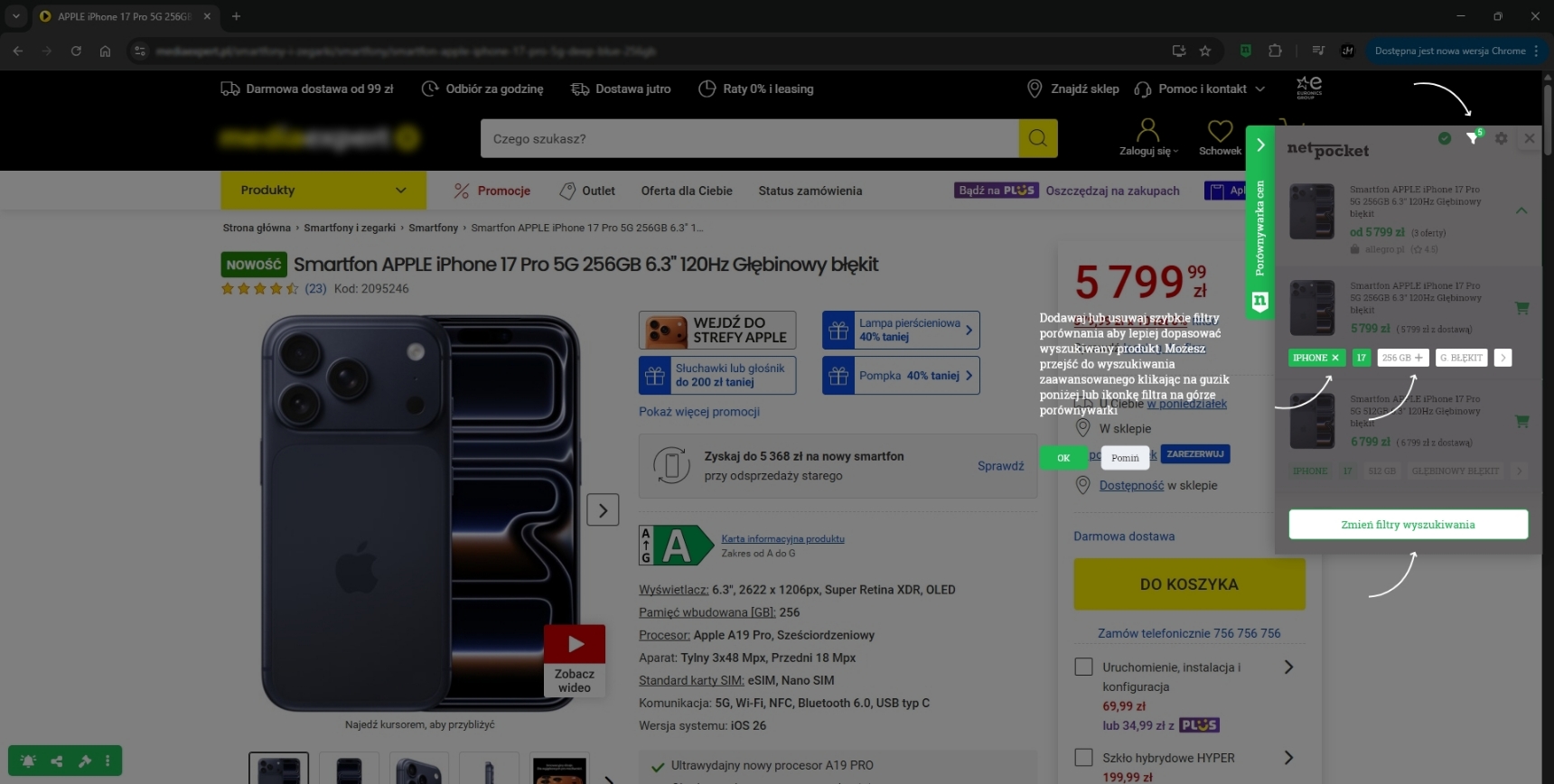This screenshot has width=1554, height=784.
Task: Open the Promocje menu item
Action: click(492, 191)
